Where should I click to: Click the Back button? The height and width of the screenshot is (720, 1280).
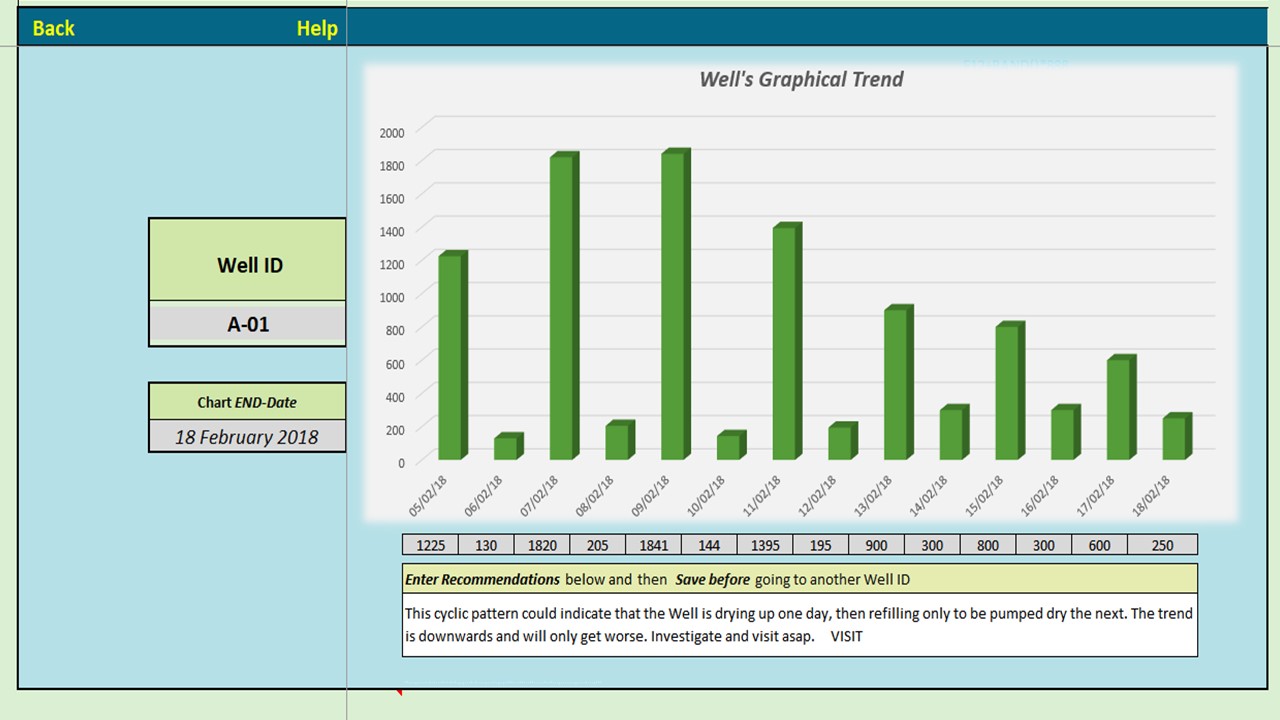click(x=53, y=28)
